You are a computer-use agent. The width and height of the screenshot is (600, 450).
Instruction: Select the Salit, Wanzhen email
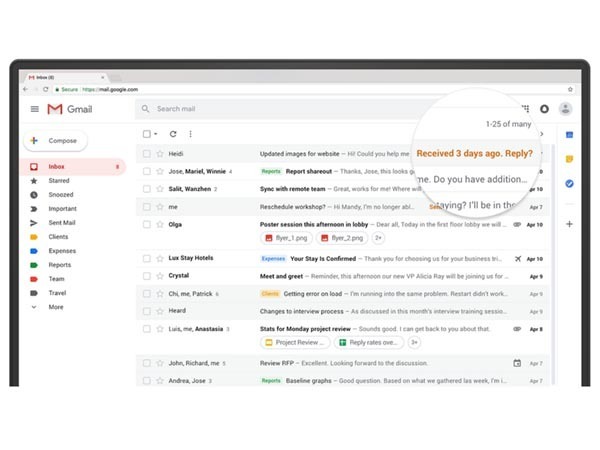(x=147, y=189)
